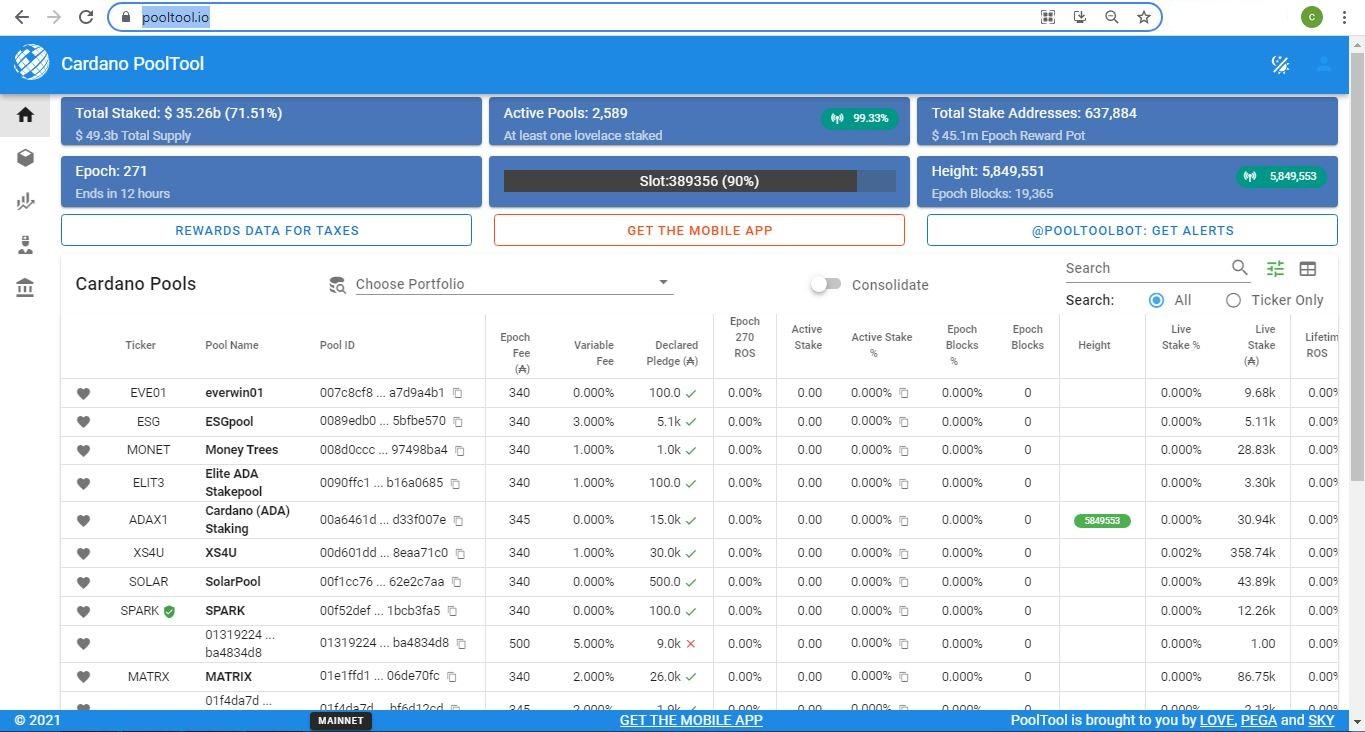This screenshot has width=1365, height=732.
Task: Sort by the Variable Fee column header
Action: pyautogui.click(x=594, y=353)
